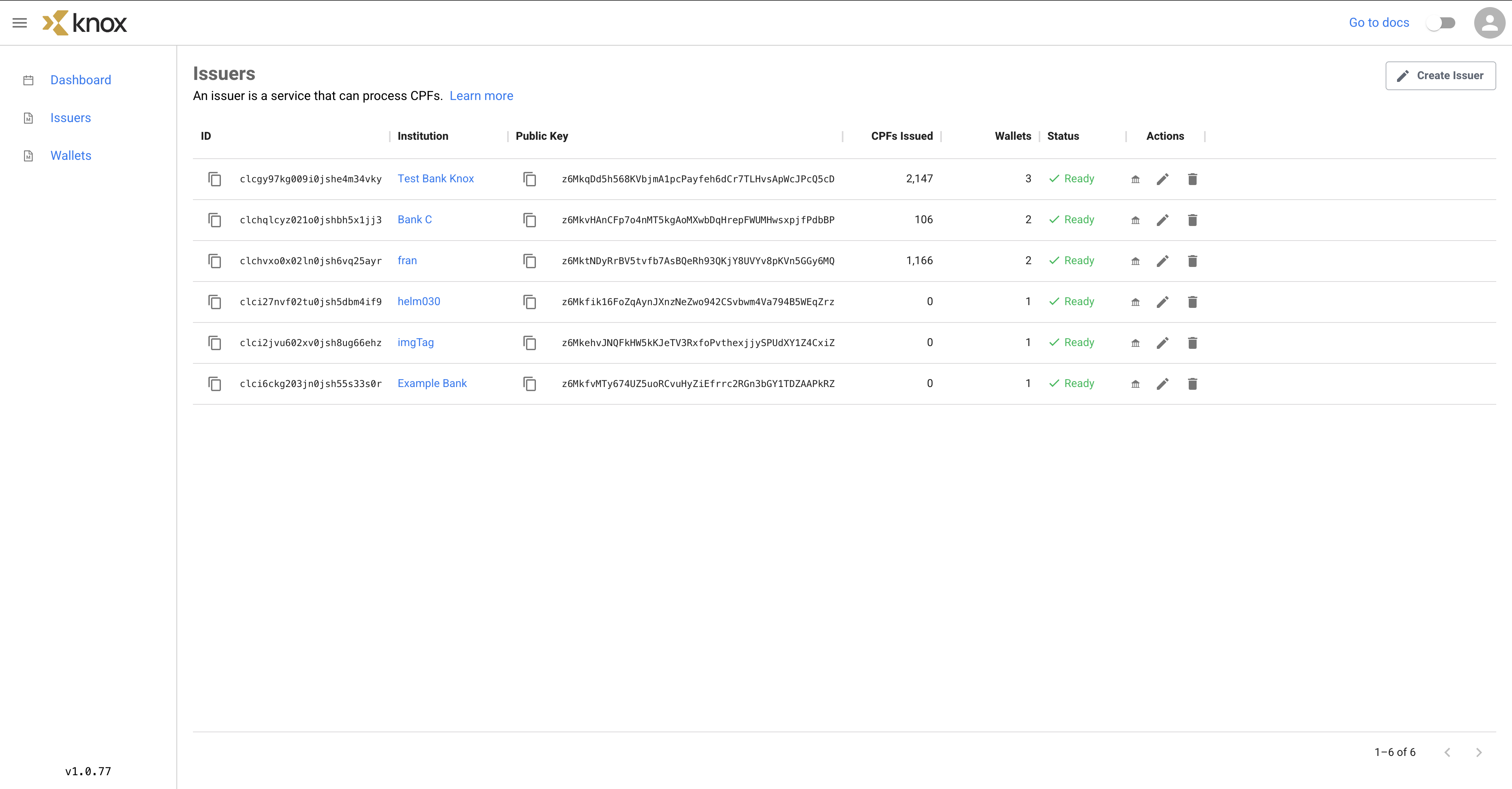Edit the imgTag issuer

click(x=1162, y=343)
